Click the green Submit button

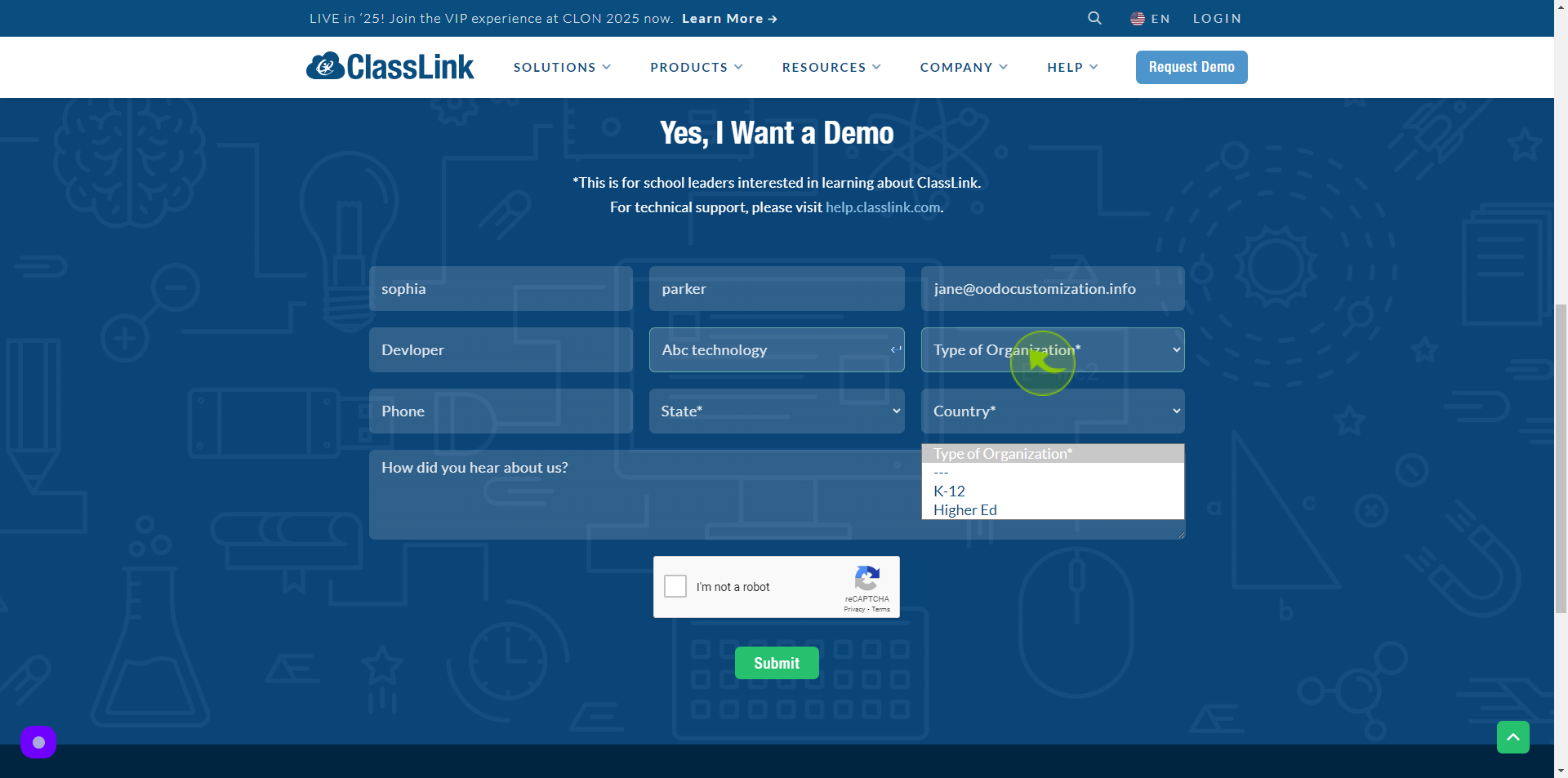click(x=777, y=663)
